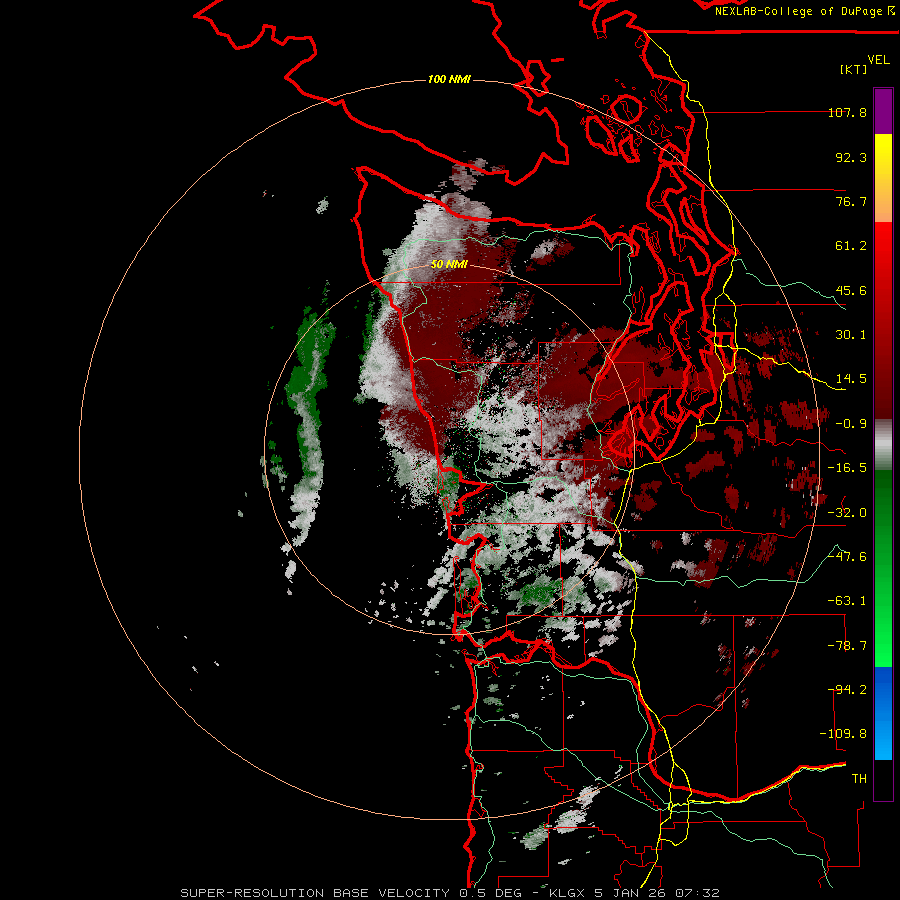Click the -109.8 velocity scale value
The height and width of the screenshot is (900, 900).
pos(843,734)
